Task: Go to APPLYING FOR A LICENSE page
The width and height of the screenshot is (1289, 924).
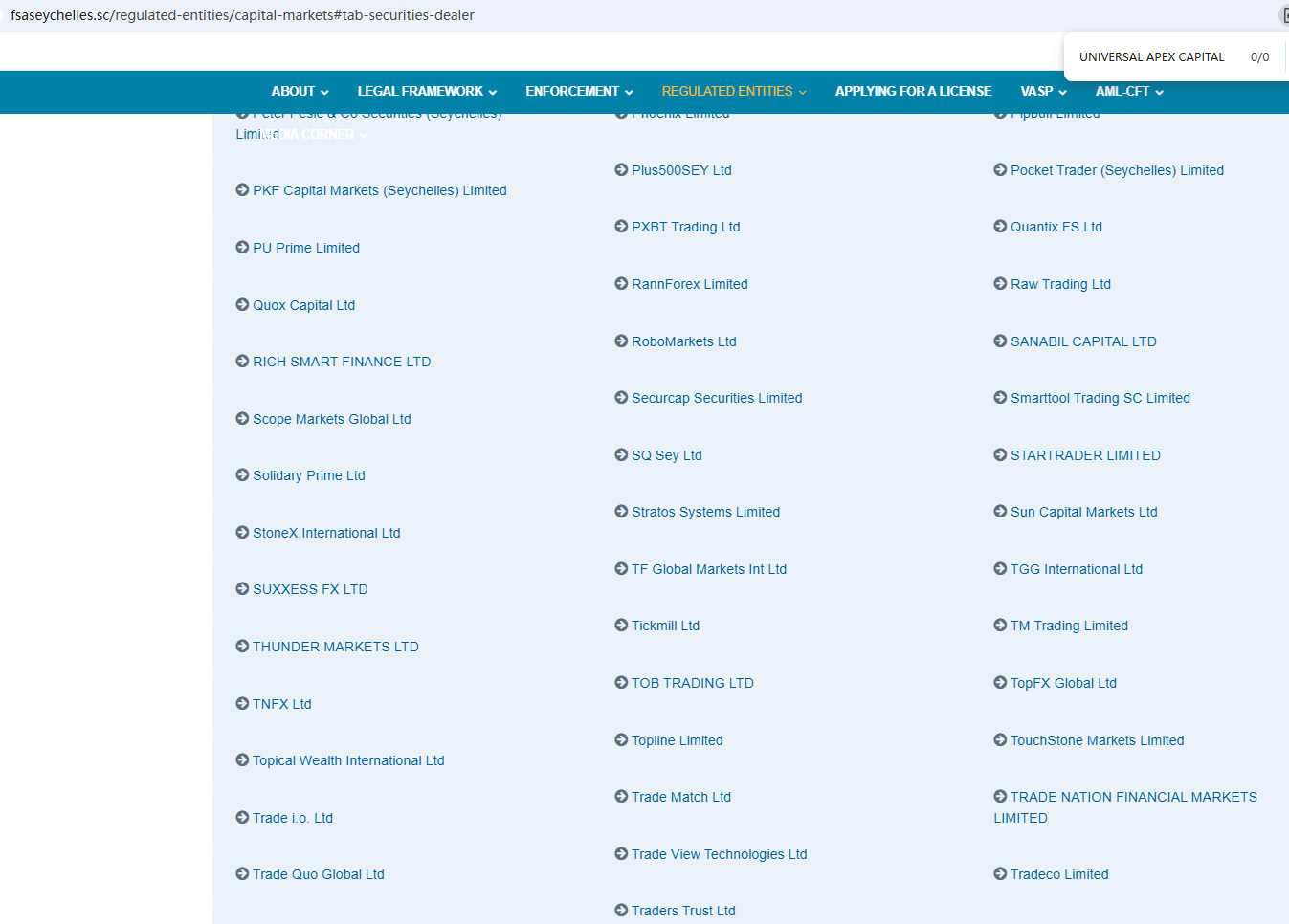Action: (x=913, y=92)
